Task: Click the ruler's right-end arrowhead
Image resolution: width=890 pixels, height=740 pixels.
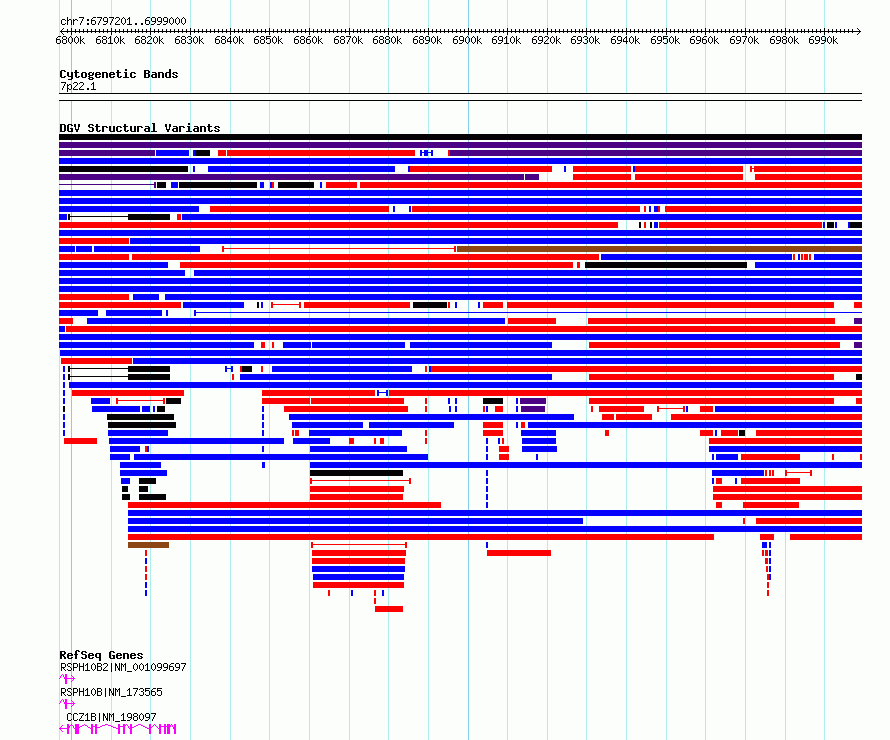Action: (x=859, y=31)
